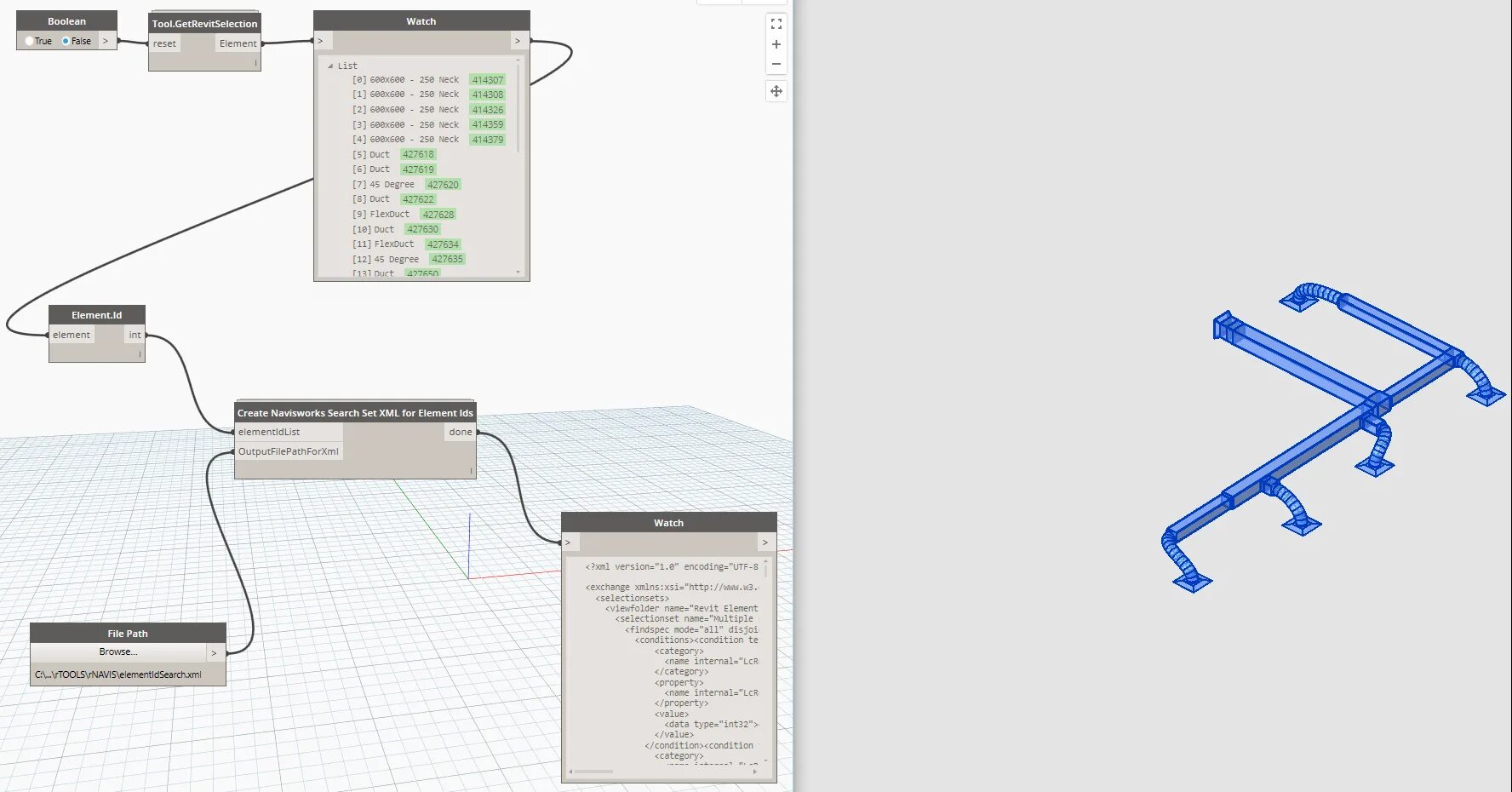Collapse the List tree in the Watch node

[x=330, y=66]
